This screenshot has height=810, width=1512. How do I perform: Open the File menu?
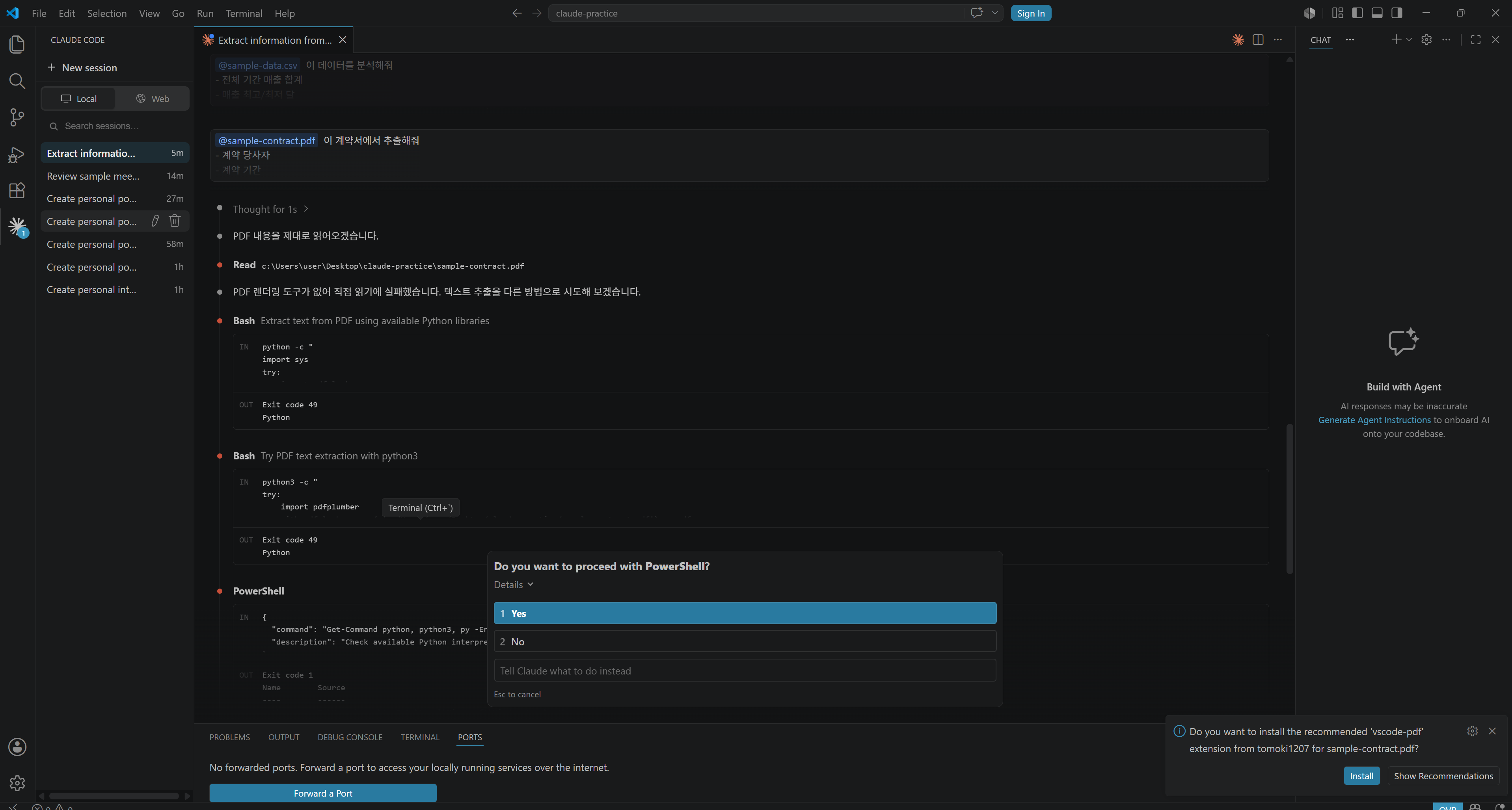[39, 13]
